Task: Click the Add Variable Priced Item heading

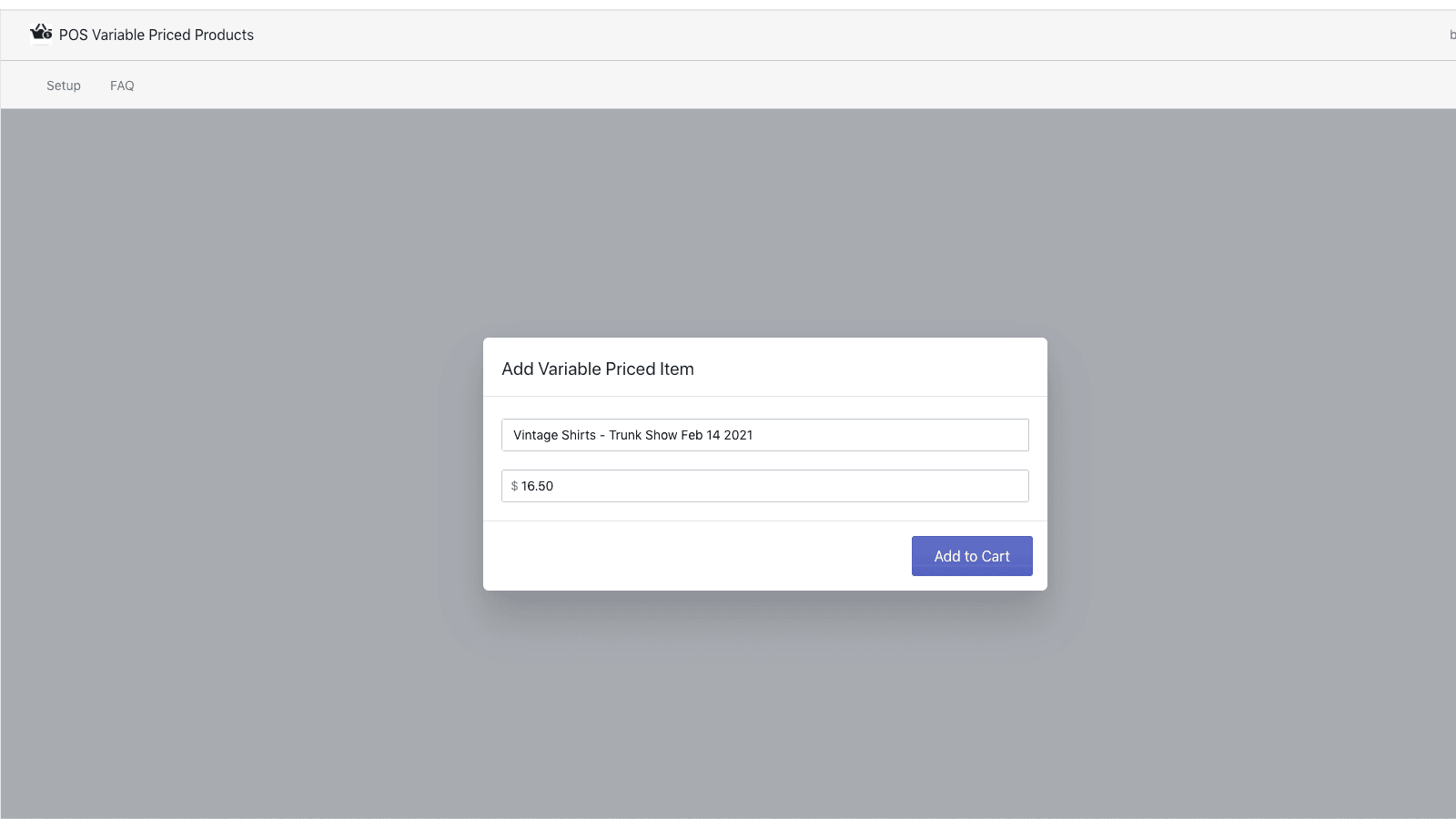Action: [598, 369]
